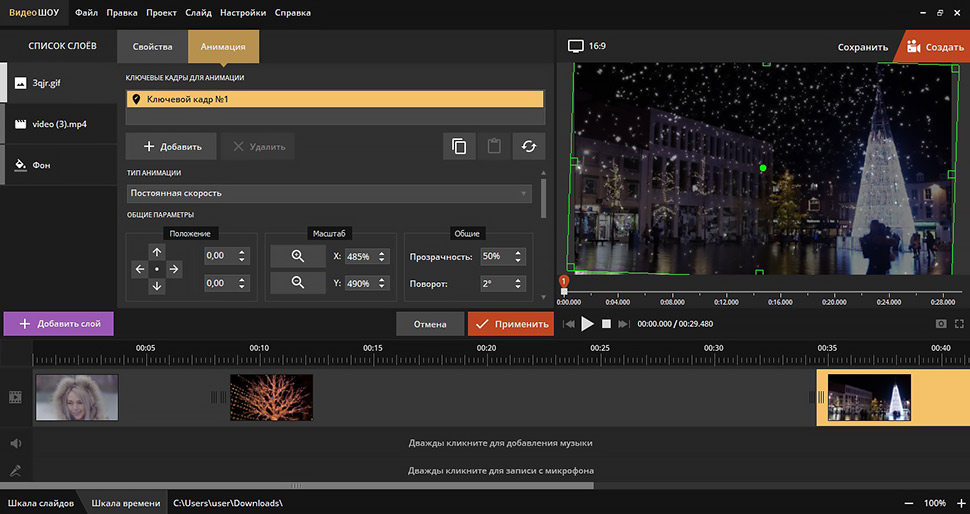
Task: Click the Применить button
Action: point(511,323)
